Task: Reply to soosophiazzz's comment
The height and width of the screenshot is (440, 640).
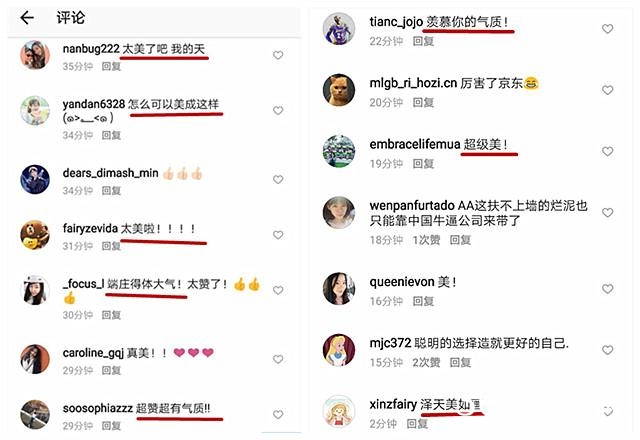Action: 111,426
